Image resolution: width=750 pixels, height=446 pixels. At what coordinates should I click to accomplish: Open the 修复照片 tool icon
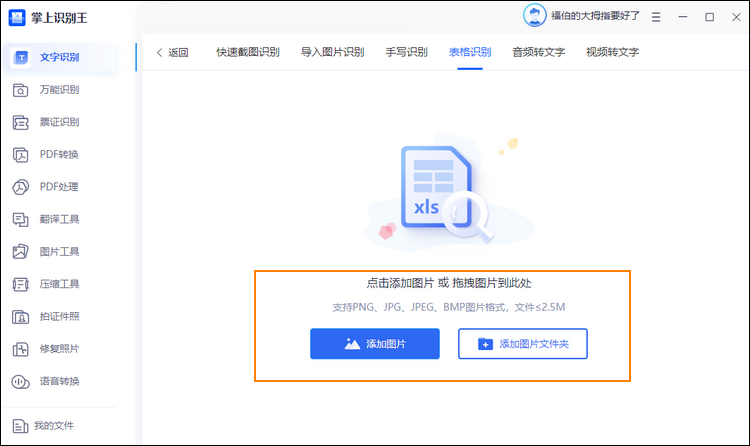tap(20, 349)
